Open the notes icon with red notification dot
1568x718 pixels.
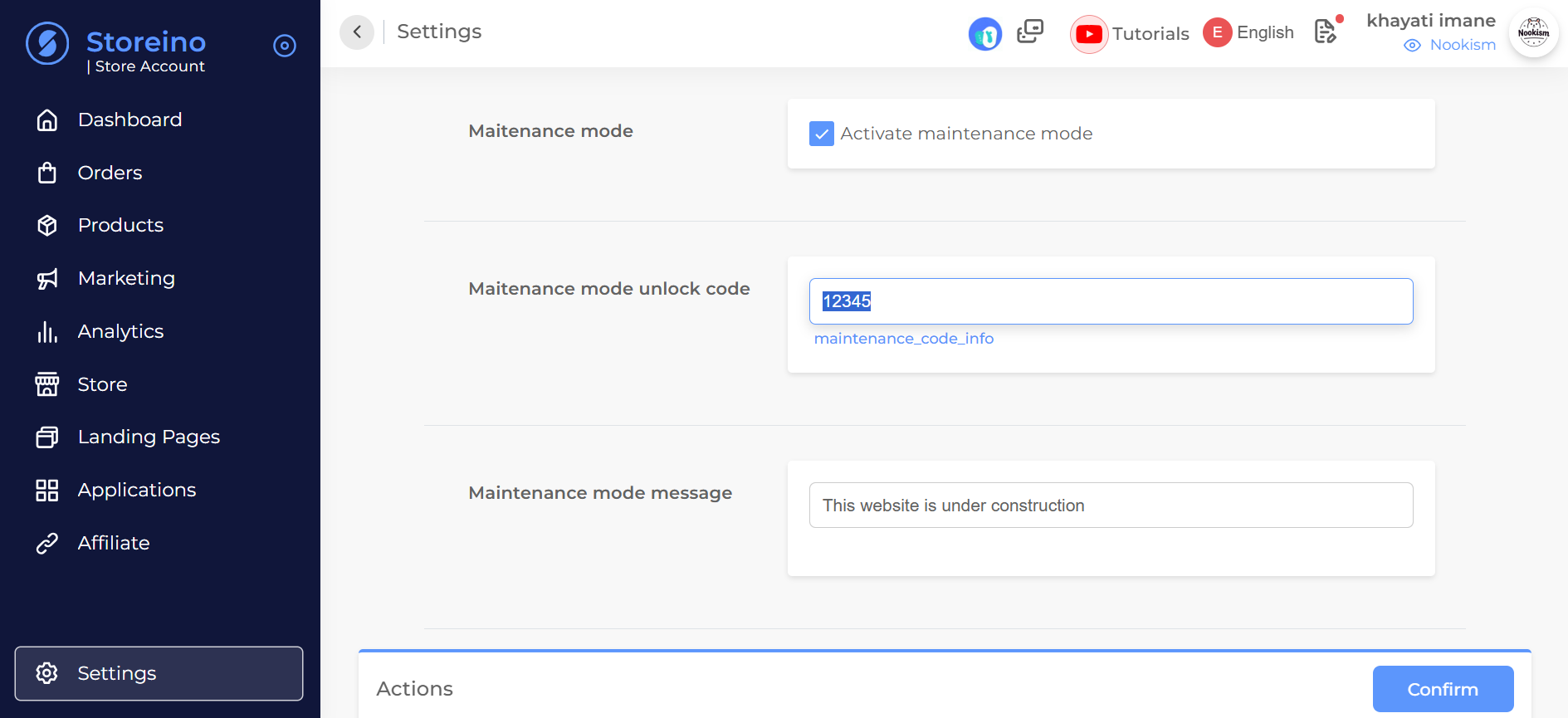click(1326, 31)
